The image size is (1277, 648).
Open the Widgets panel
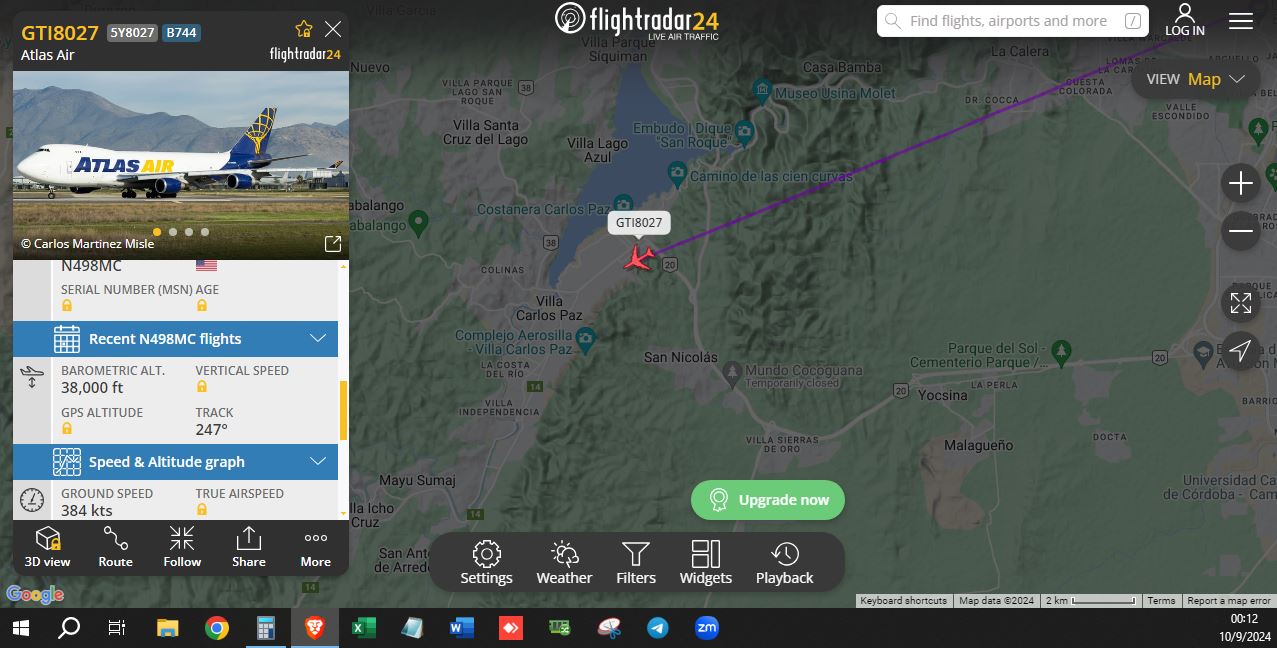click(x=706, y=563)
